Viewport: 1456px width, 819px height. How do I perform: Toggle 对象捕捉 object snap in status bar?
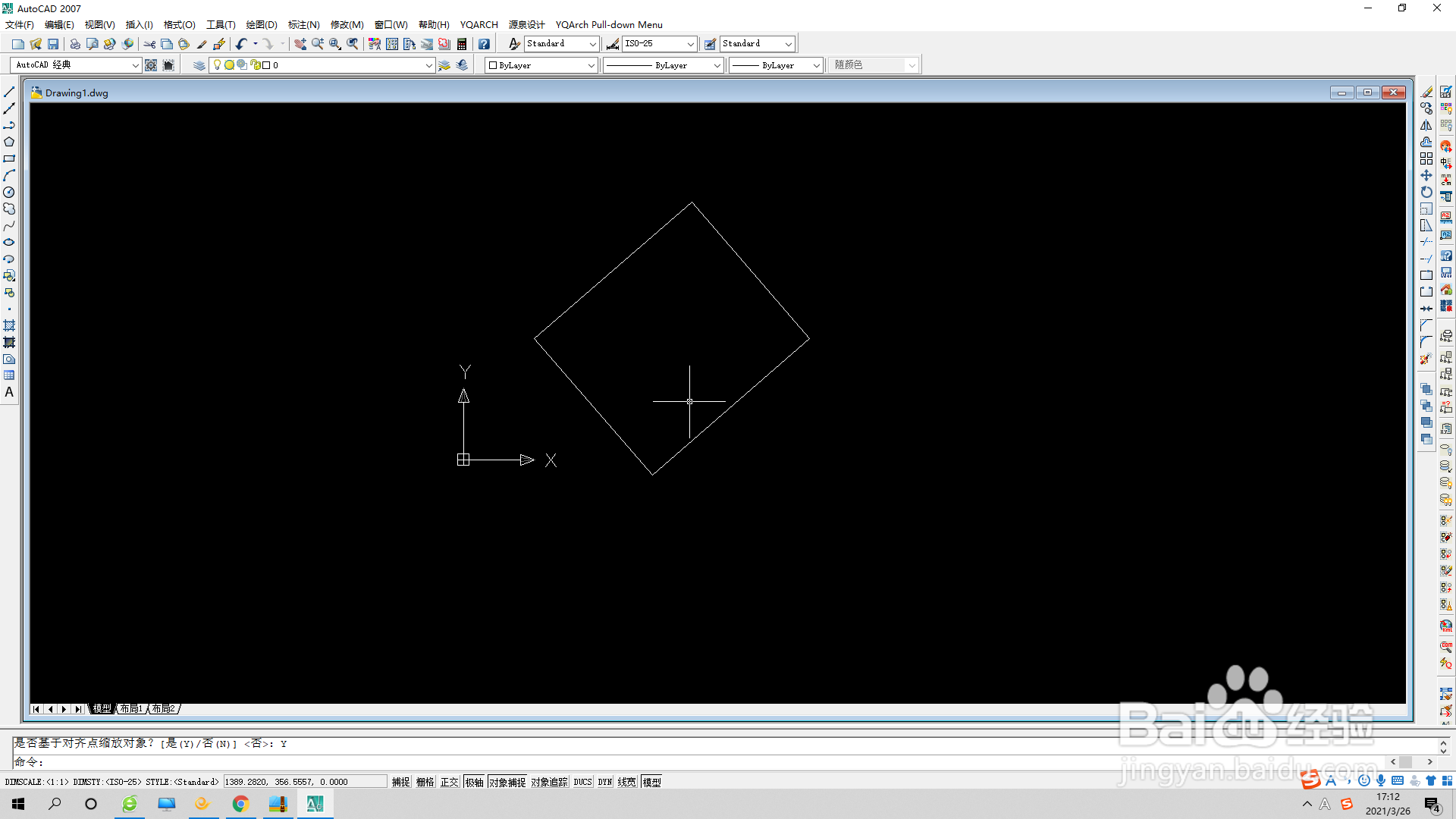[507, 782]
